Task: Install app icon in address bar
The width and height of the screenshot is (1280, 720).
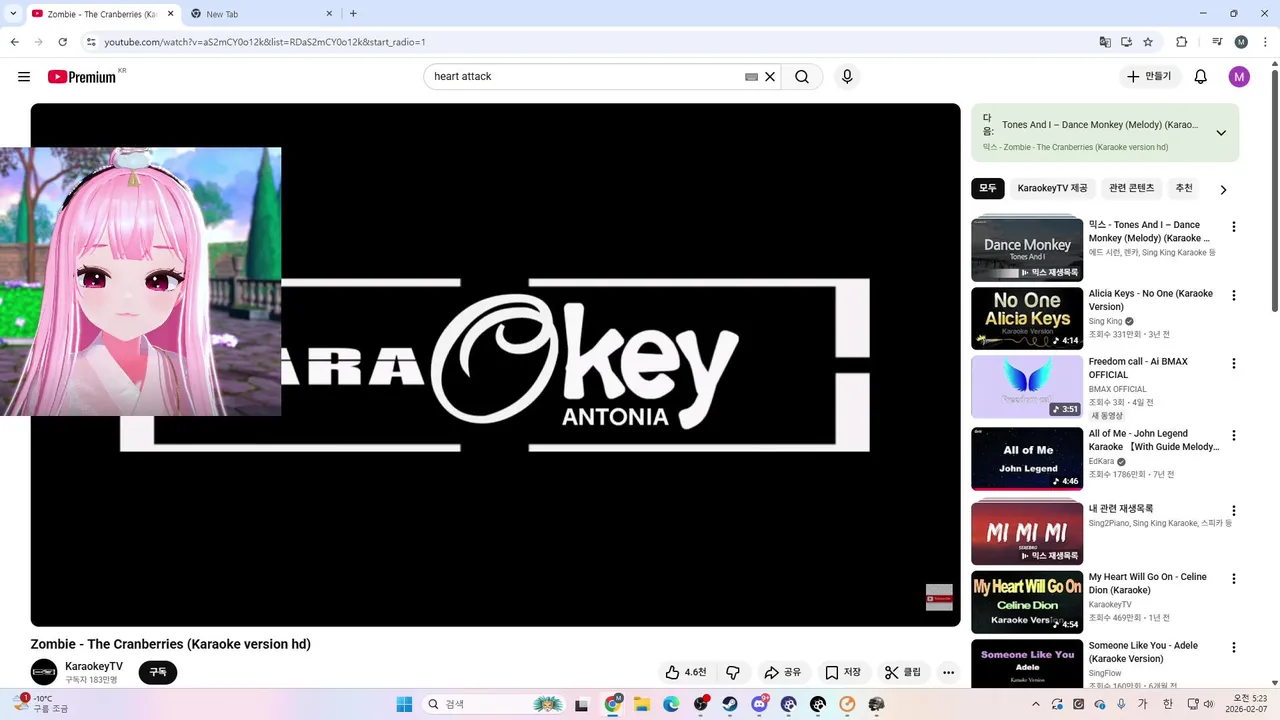Action: point(1126,42)
